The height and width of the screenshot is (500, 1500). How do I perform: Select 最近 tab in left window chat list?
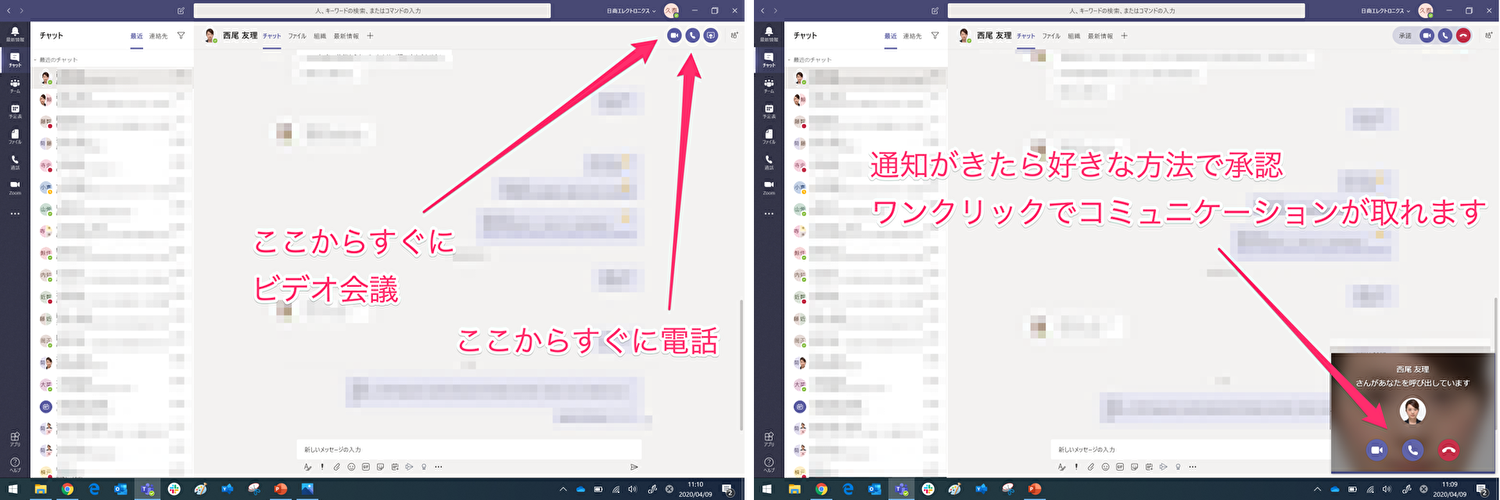pos(136,35)
